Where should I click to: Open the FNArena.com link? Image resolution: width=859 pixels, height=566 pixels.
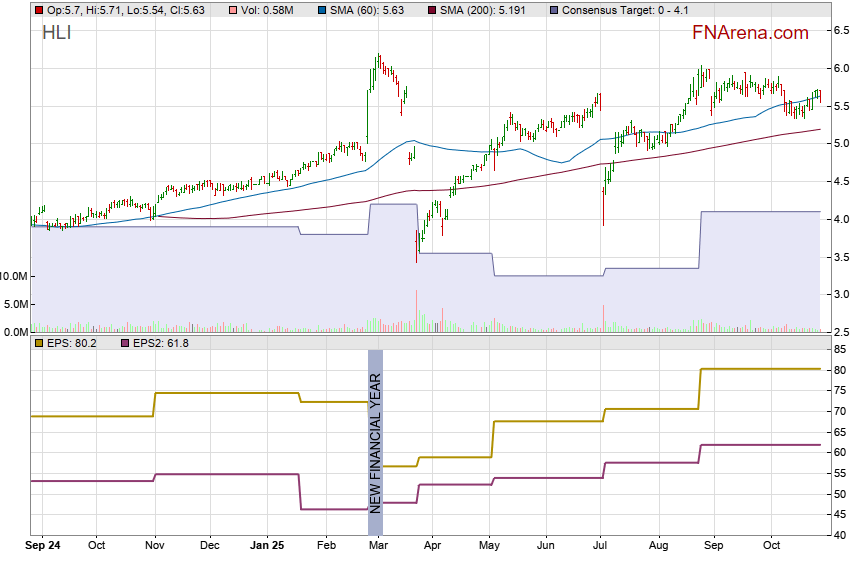point(749,33)
